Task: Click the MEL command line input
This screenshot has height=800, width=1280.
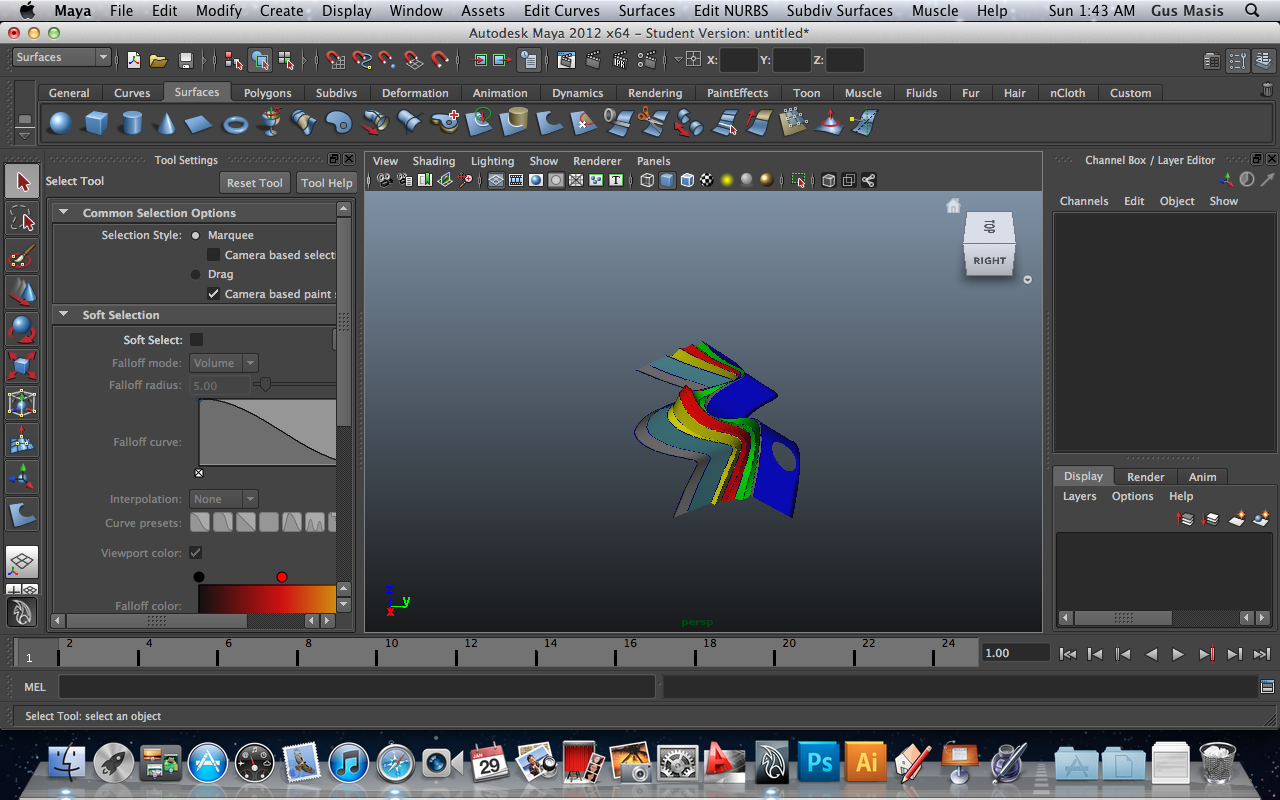Action: pos(357,687)
